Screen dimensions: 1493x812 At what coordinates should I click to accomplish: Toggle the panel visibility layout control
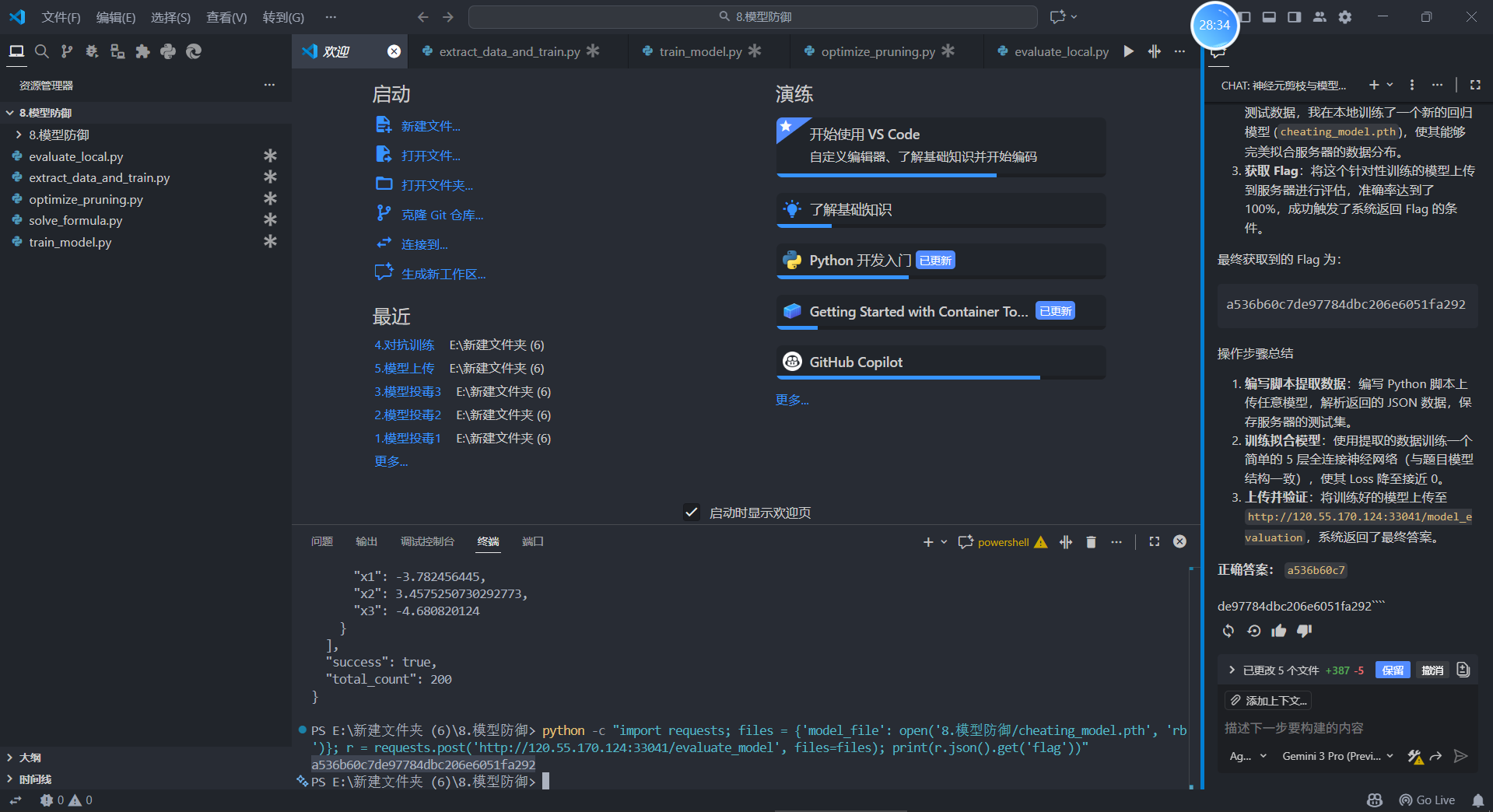tap(1269, 16)
